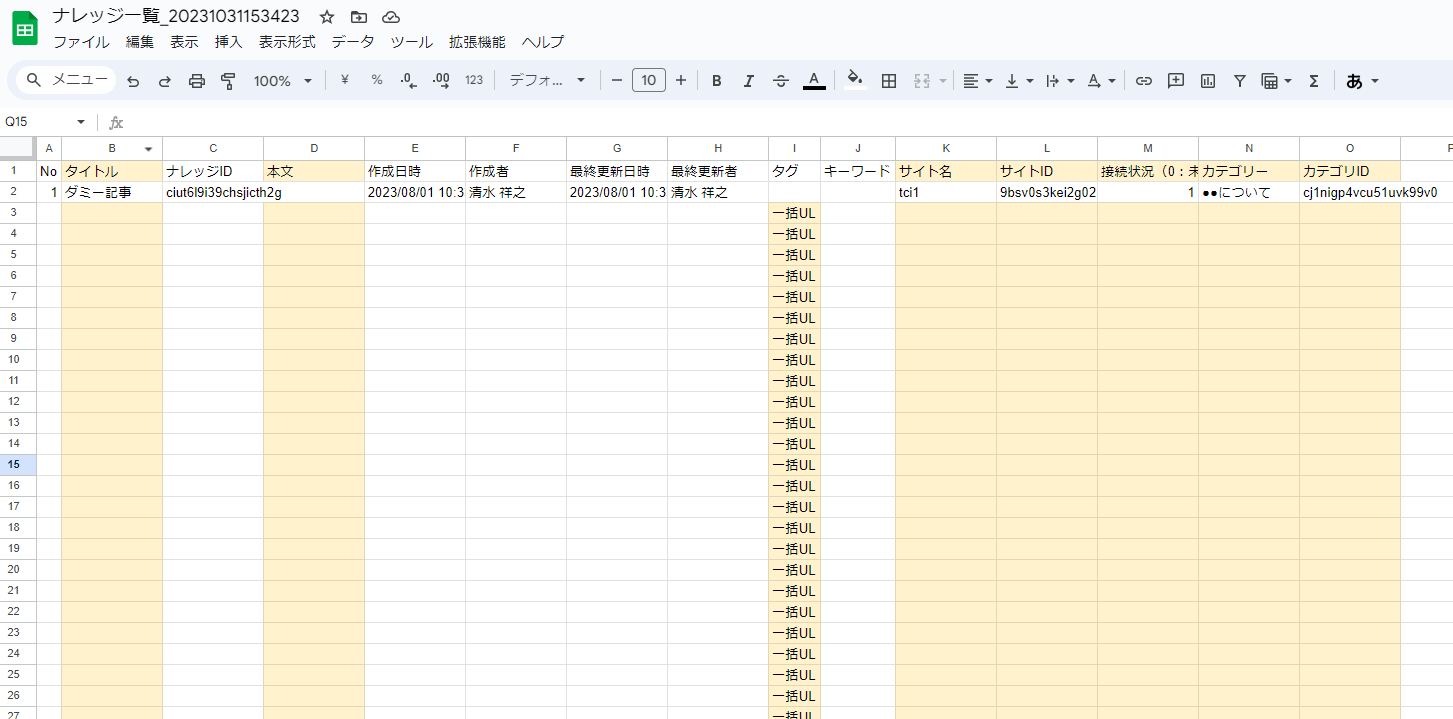1453x719 pixels.
Task: Click the undo arrow icon
Action: coord(133,81)
